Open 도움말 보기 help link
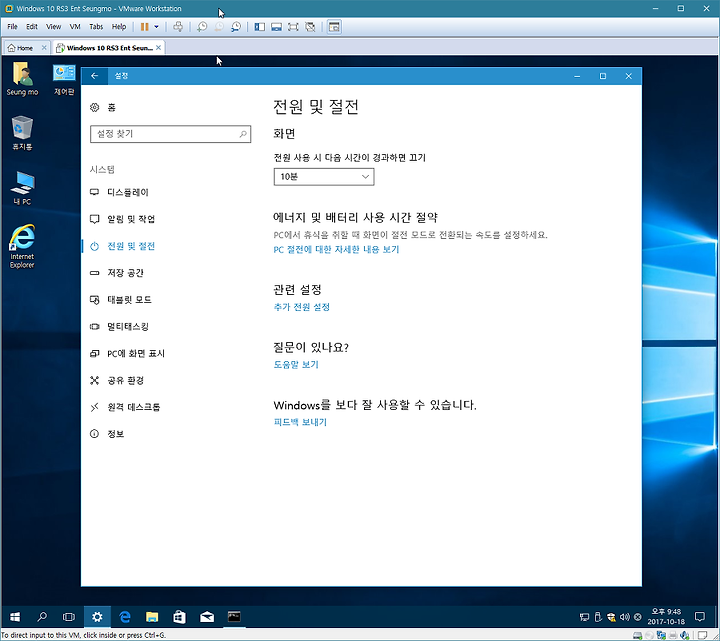The image size is (720, 641). pyautogui.click(x=296, y=365)
